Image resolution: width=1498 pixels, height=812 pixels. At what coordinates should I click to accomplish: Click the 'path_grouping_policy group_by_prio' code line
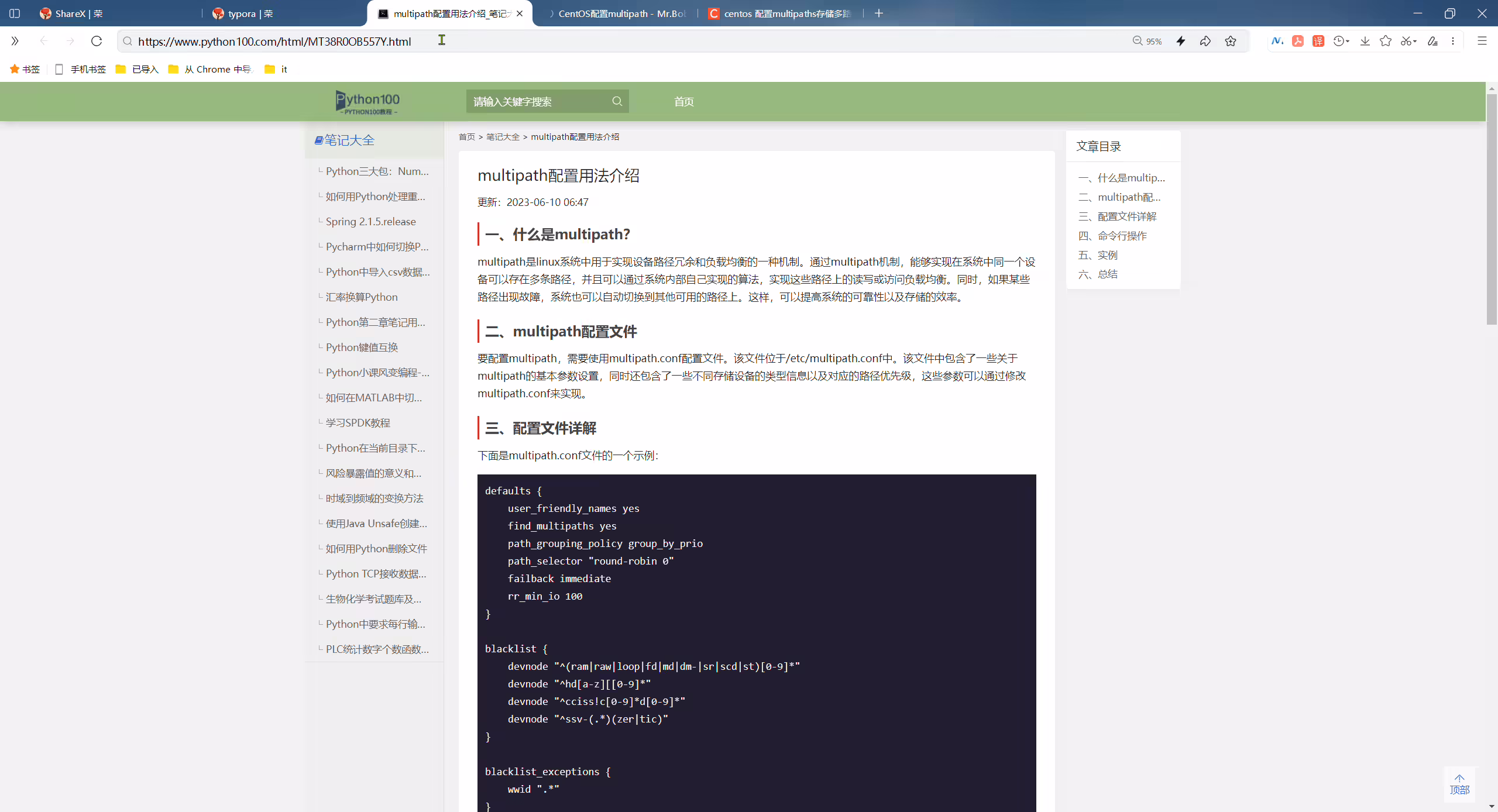point(605,543)
